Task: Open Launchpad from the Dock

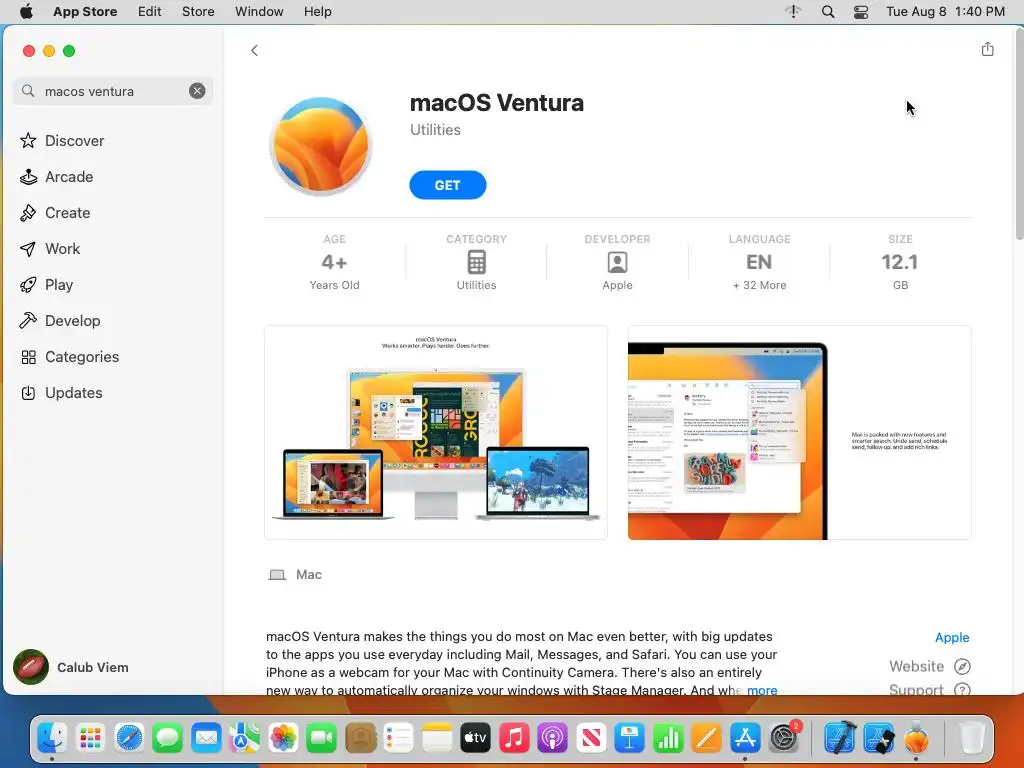Action: point(90,738)
